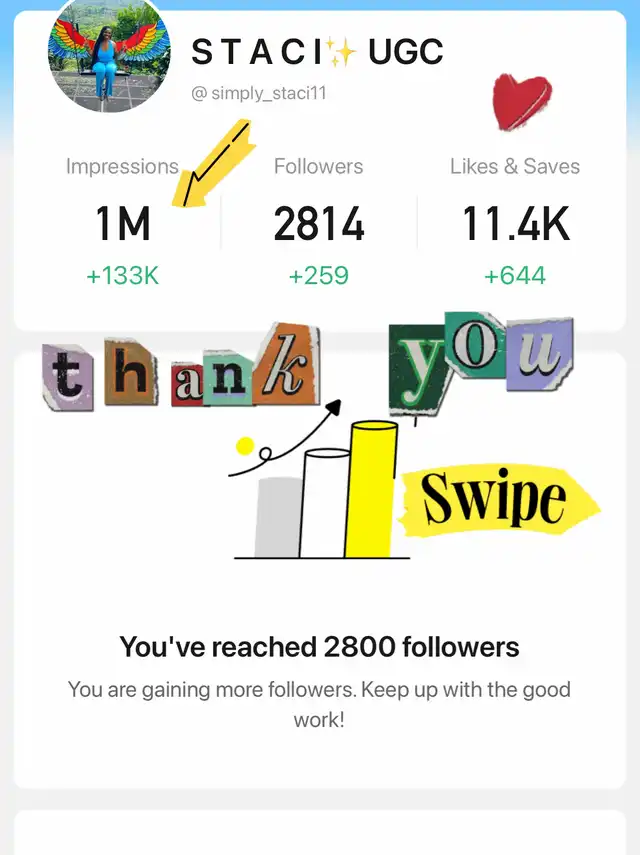Image resolution: width=640 pixels, height=855 pixels.
Task: Click the 'You've reached 2800 followers' heading
Action: (319, 647)
